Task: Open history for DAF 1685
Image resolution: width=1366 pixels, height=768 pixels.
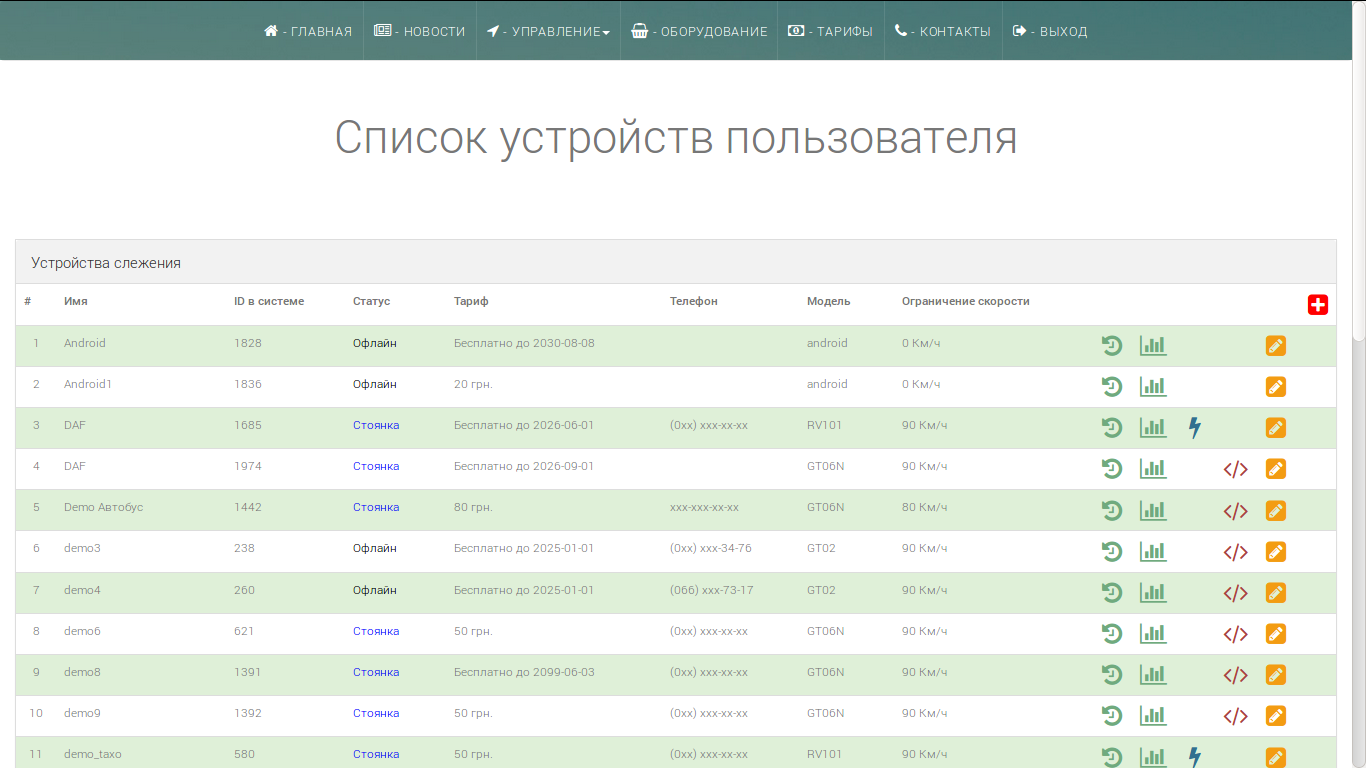Action: (1112, 428)
